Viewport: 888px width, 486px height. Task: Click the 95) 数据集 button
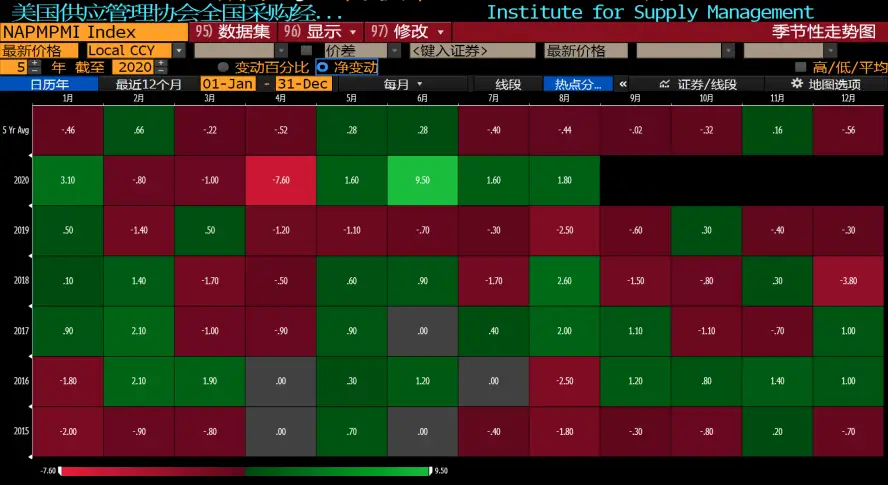pos(233,32)
